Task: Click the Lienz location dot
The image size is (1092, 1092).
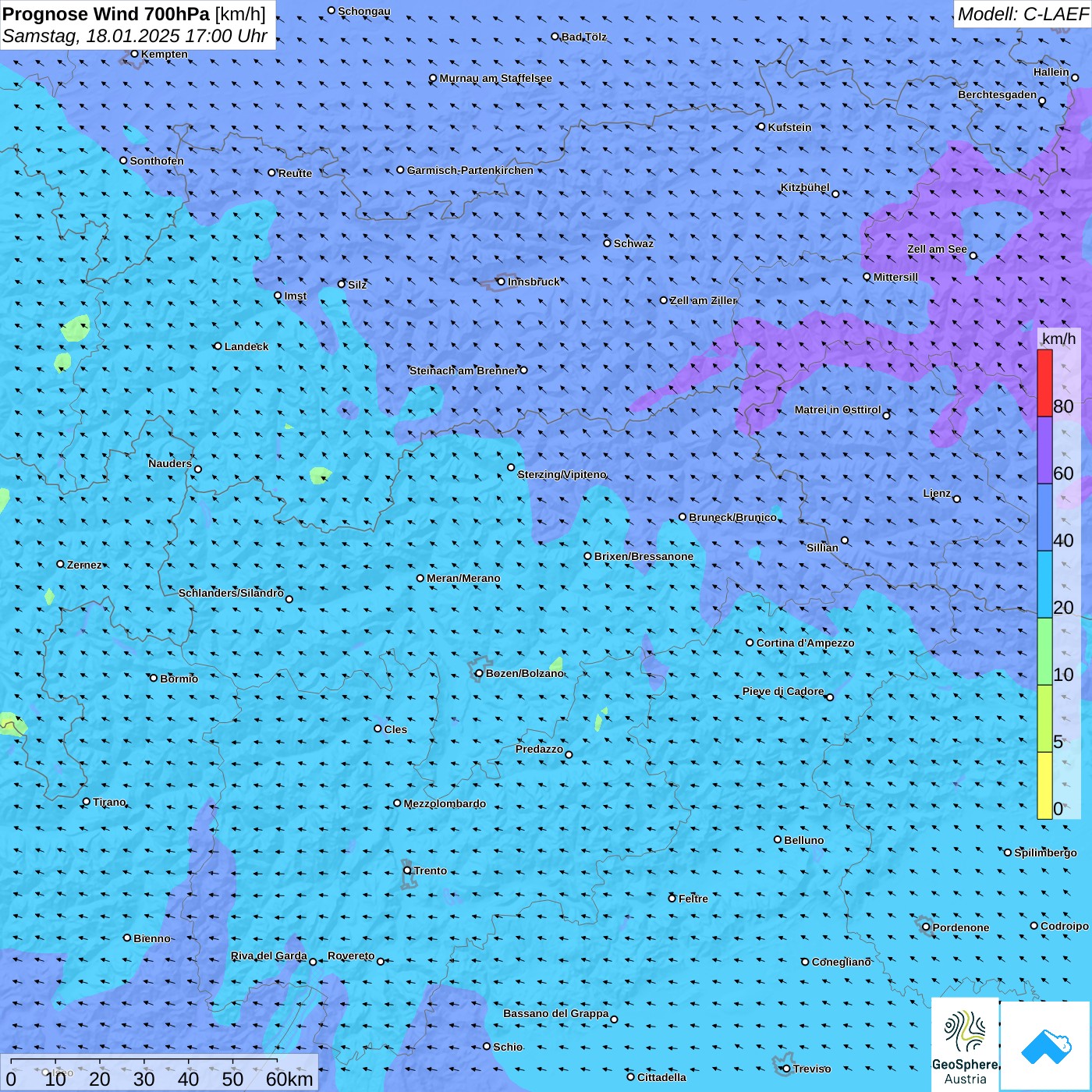Action: click(x=957, y=499)
